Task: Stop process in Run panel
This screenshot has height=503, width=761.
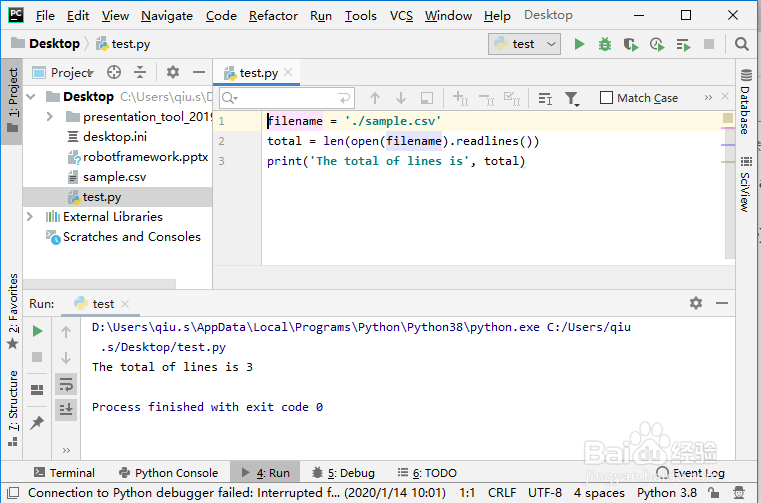Action: click(x=37, y=357)
